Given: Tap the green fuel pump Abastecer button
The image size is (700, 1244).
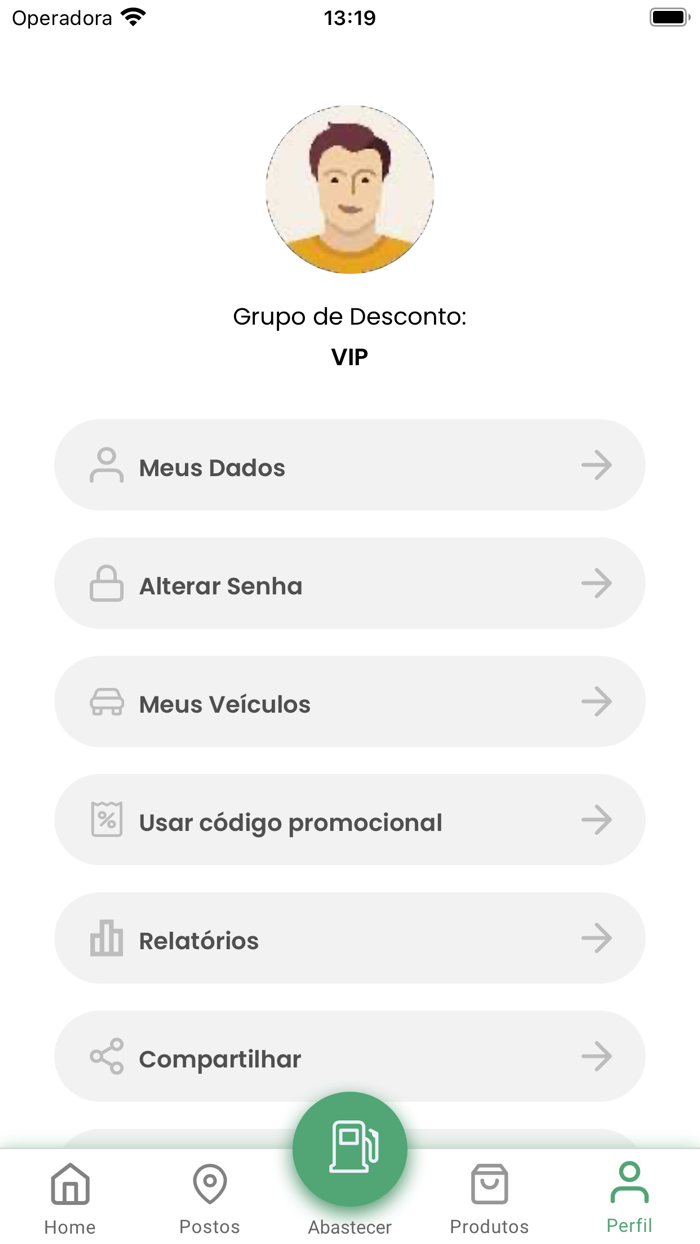Looking at the screenshot, I should click(x=350, y=1149).
